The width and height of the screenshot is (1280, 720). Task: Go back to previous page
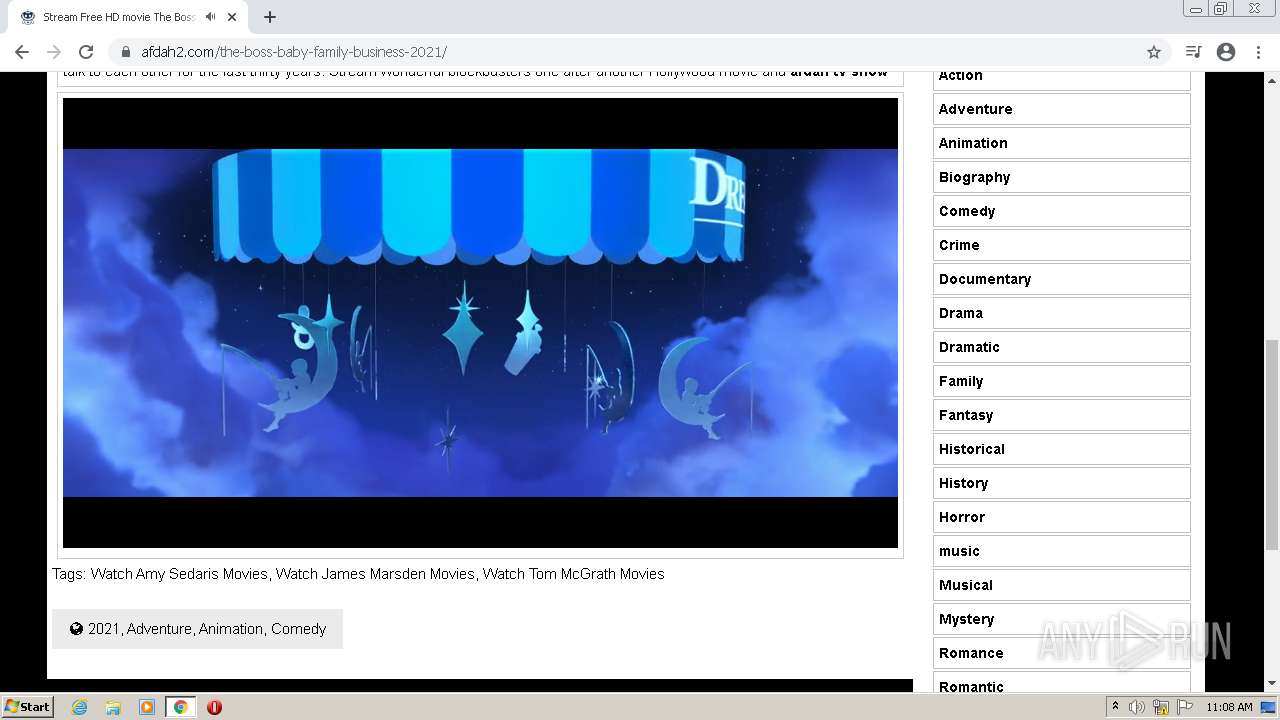pyautogui.click(x=22, y=52)
